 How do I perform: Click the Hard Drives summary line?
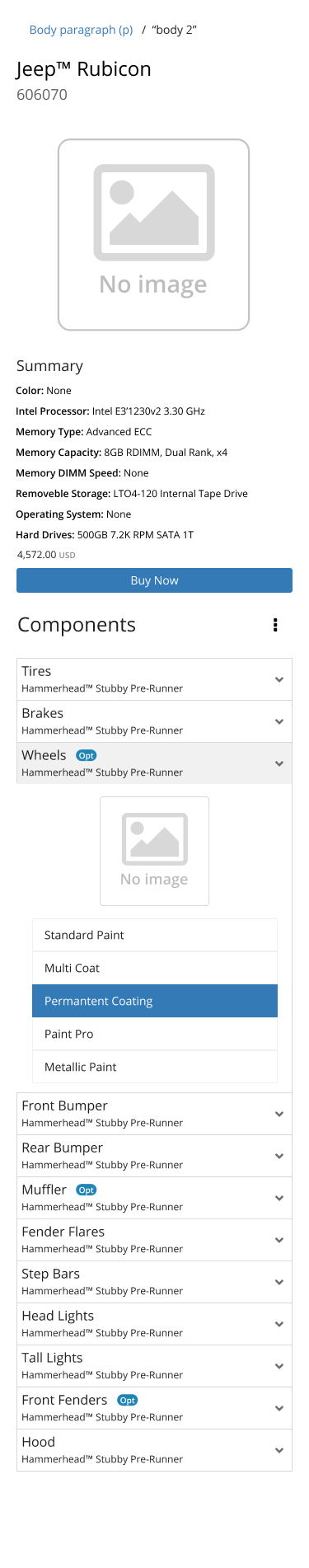click(105, 535)
